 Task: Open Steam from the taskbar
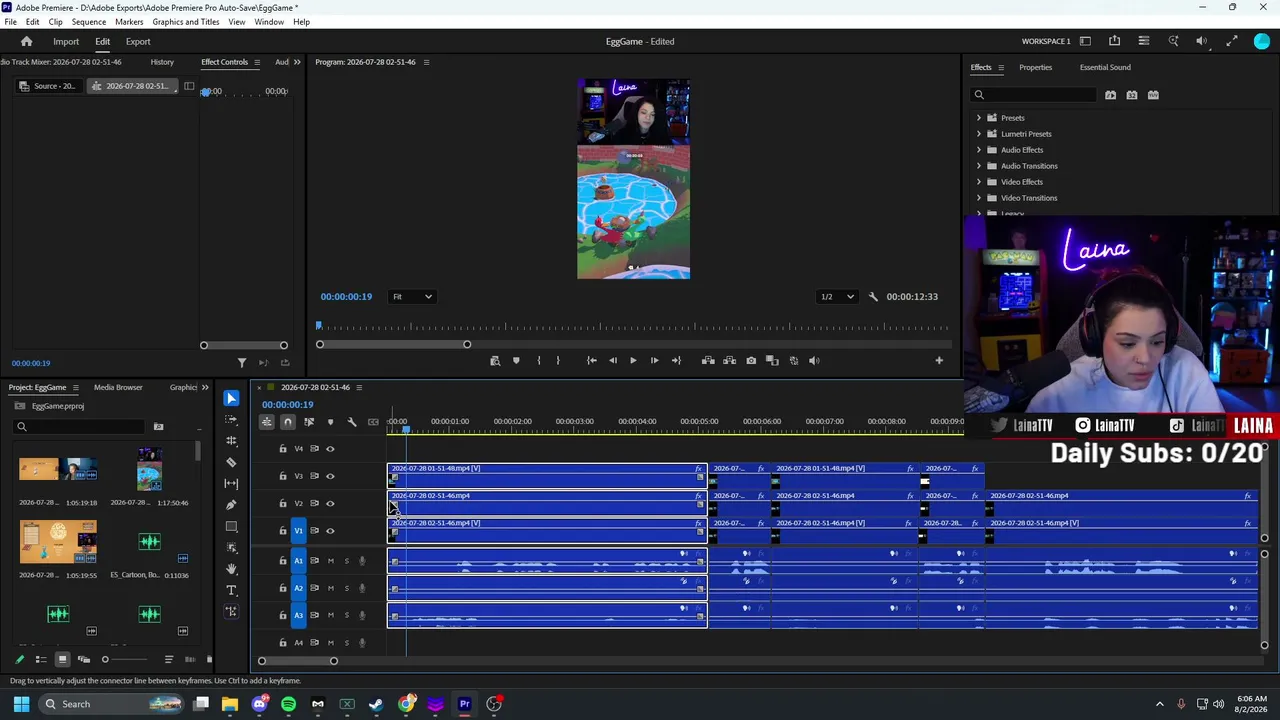click(x=376, y=704)
